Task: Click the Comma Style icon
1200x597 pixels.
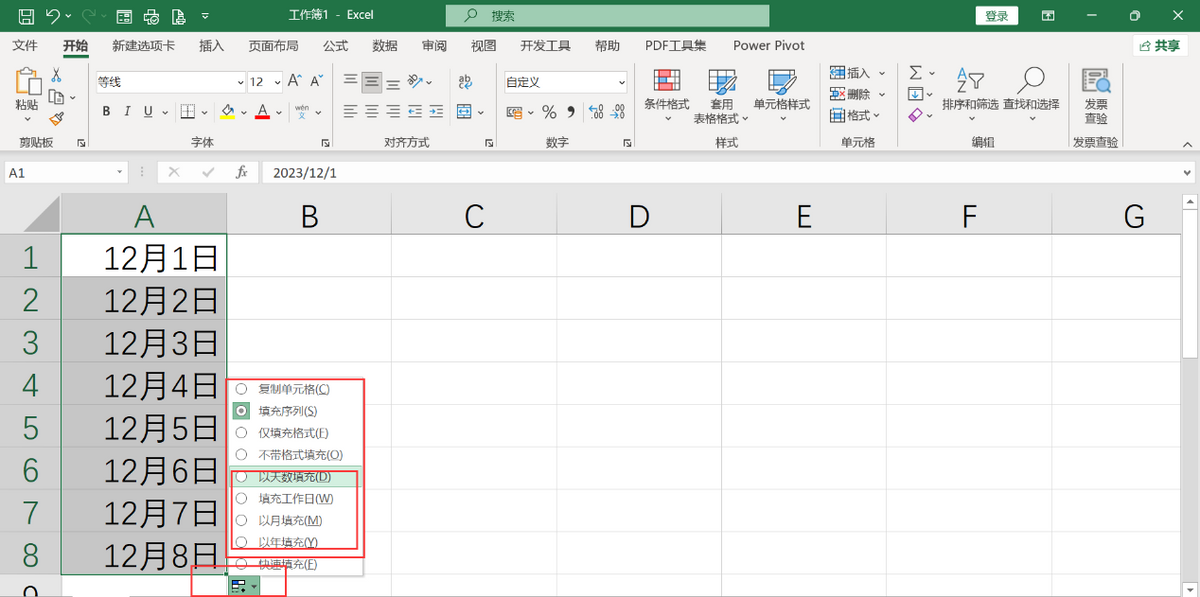Action: point(570,112)
